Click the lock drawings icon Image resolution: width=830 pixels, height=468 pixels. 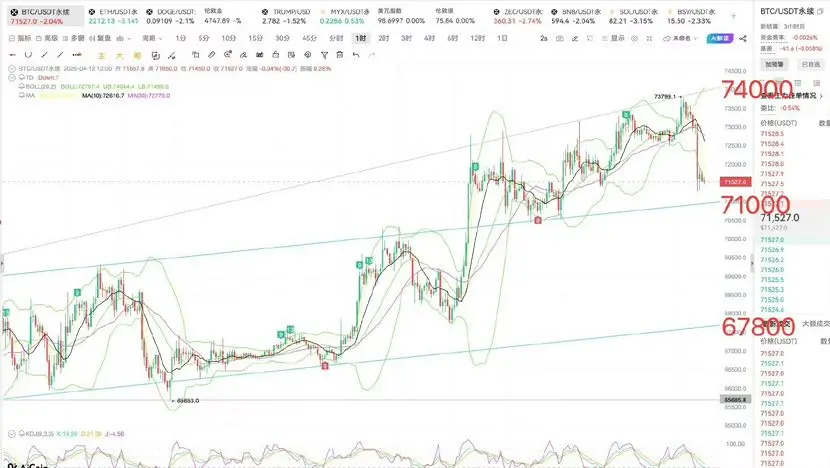pos(275,55)
